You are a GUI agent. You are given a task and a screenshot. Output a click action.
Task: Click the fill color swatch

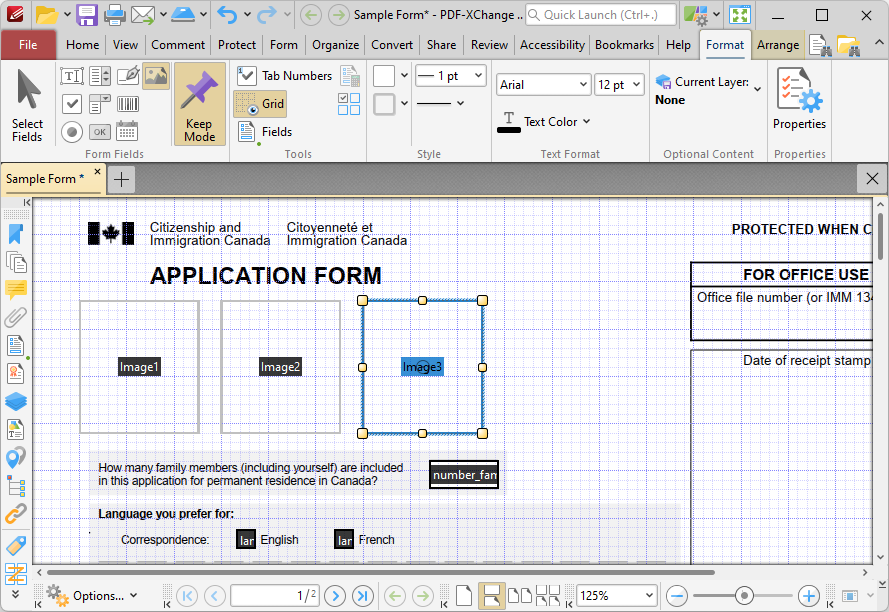click(384, 75)
